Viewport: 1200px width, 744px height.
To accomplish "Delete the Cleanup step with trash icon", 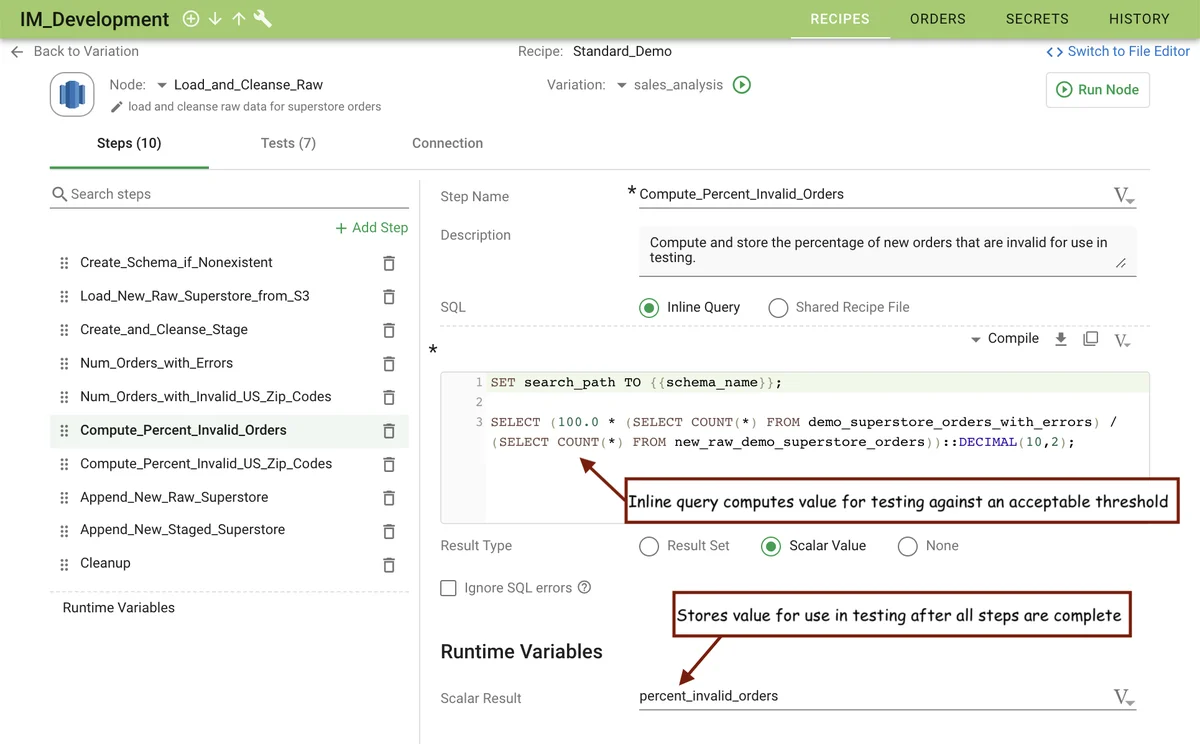I will [389, 564].
